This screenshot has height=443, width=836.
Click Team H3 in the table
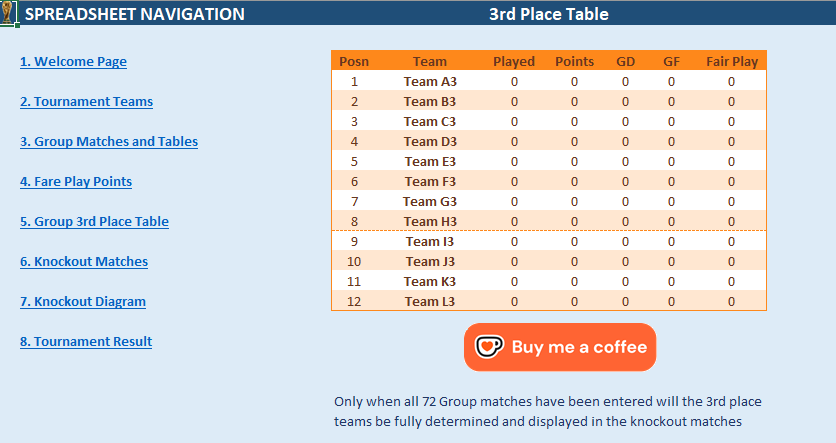coord(430,221)
